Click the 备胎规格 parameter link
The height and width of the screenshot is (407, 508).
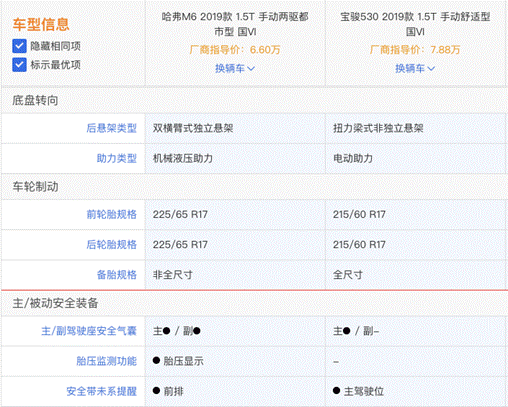(x=117, y=275)
